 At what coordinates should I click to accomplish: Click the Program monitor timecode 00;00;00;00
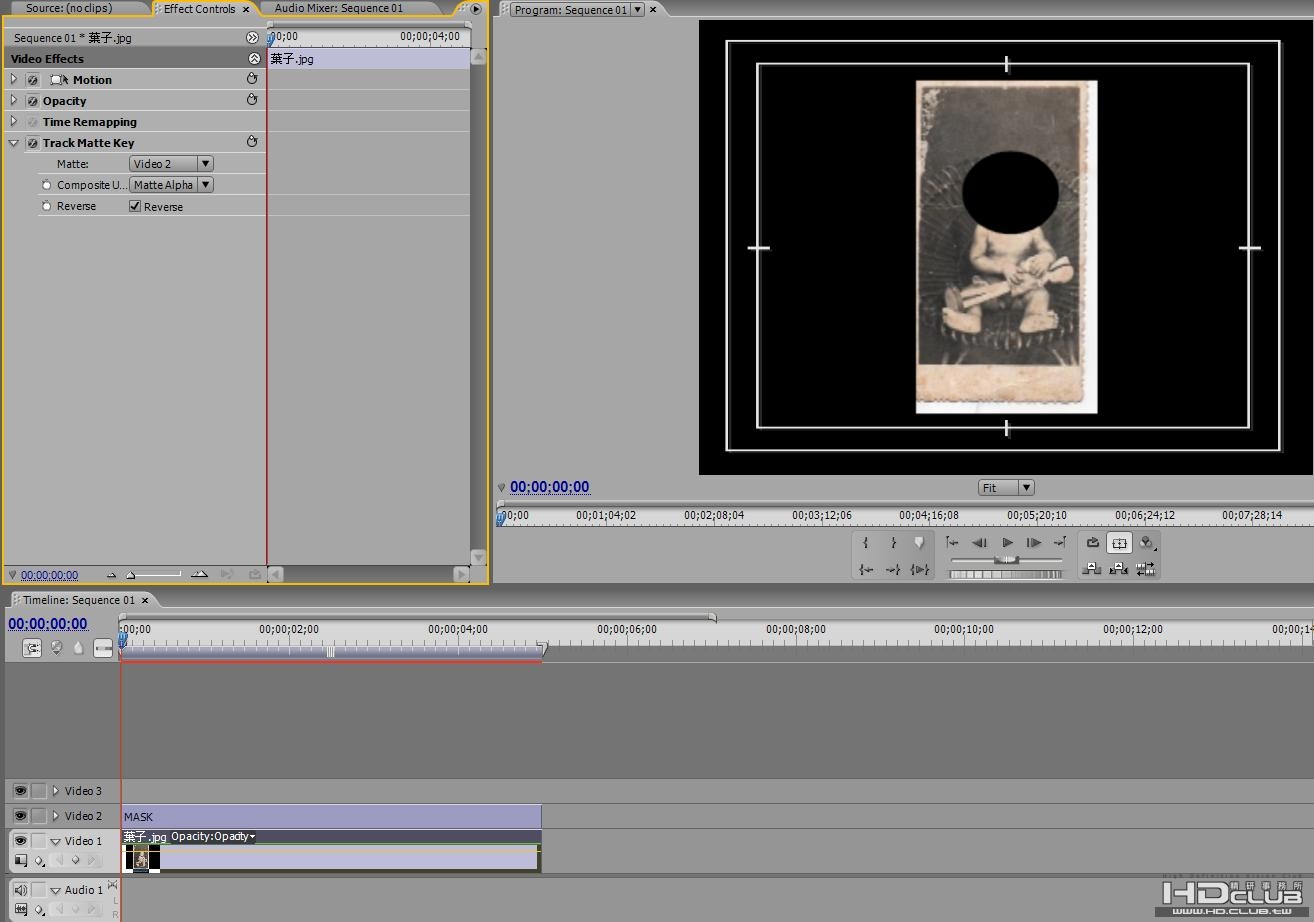coord(549,487)
